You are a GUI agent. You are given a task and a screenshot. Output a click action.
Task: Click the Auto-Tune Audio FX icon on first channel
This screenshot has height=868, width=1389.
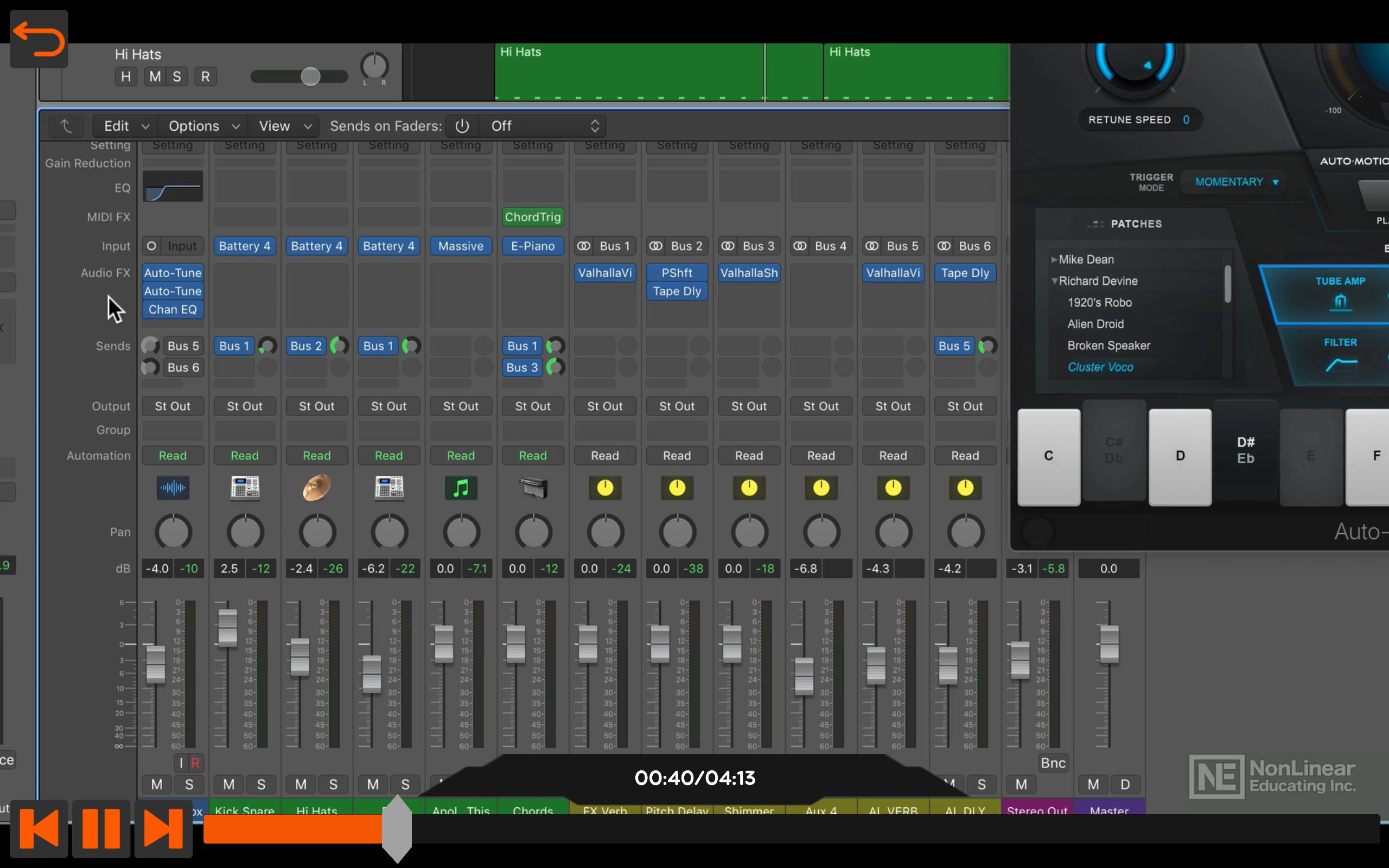[x=172, y=272]
